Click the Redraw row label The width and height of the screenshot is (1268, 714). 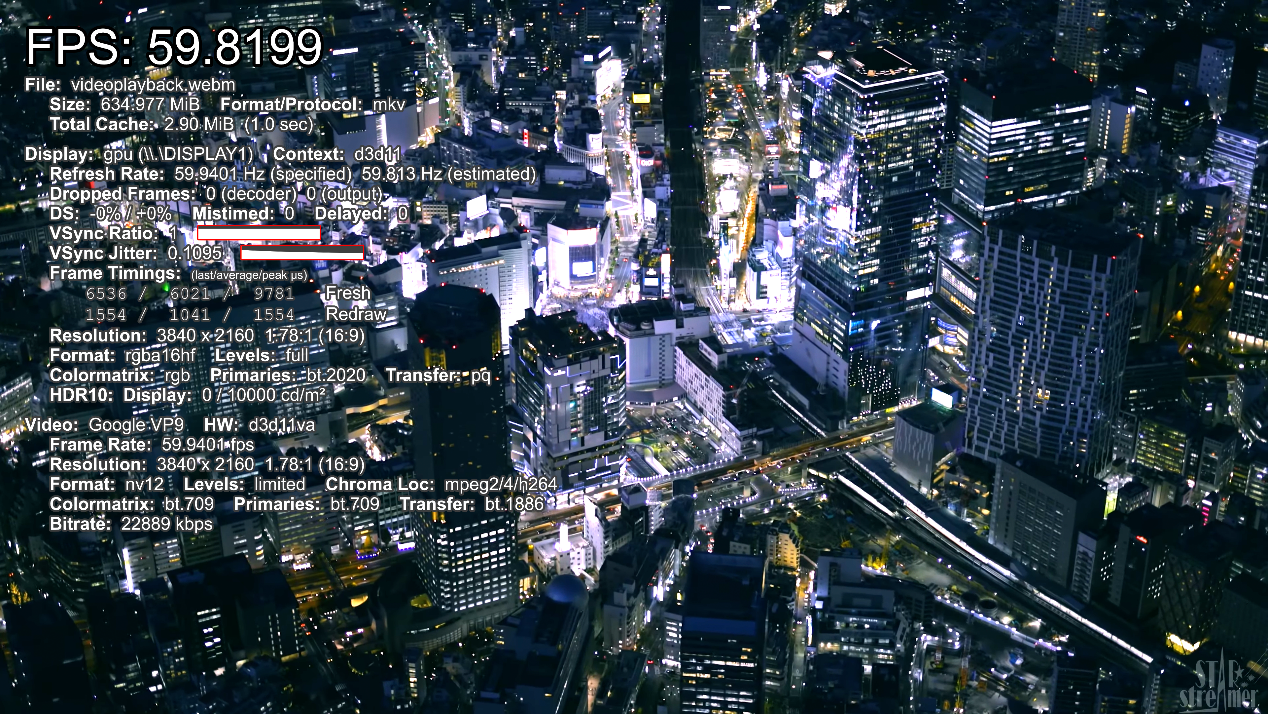coord(356,314)
